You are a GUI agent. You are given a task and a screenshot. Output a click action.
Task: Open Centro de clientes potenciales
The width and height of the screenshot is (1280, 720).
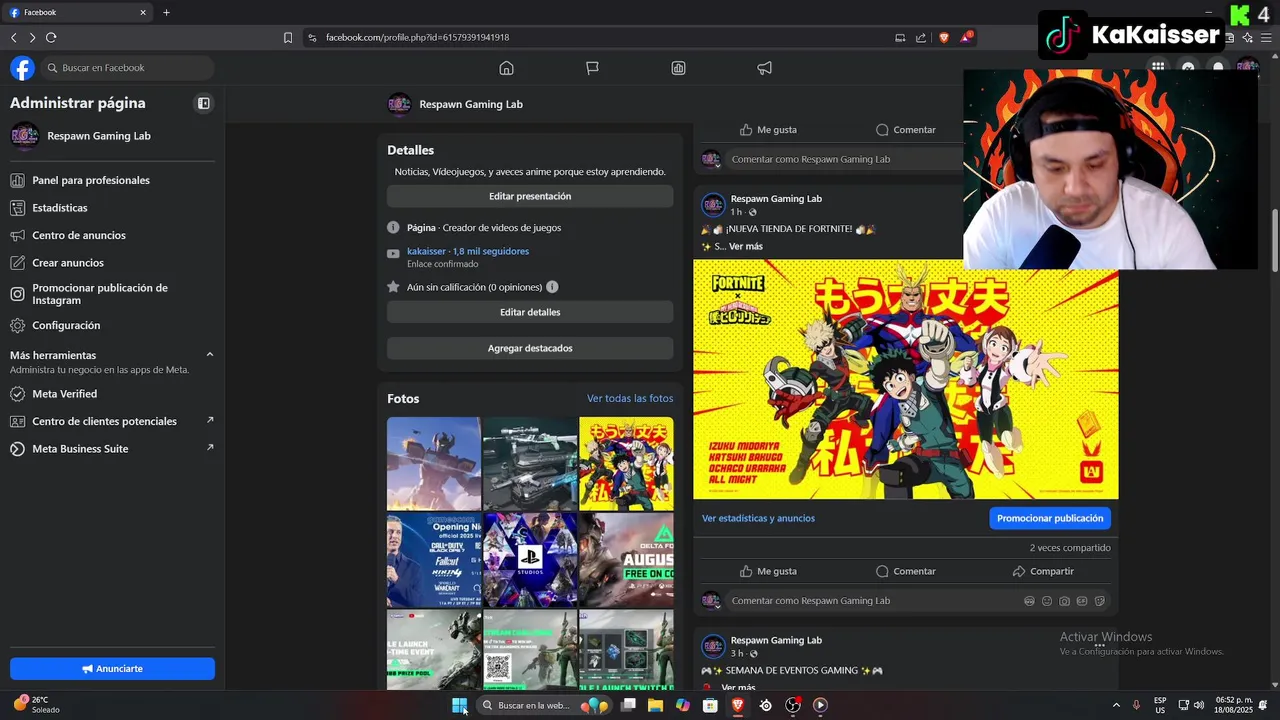coord(104,421)
